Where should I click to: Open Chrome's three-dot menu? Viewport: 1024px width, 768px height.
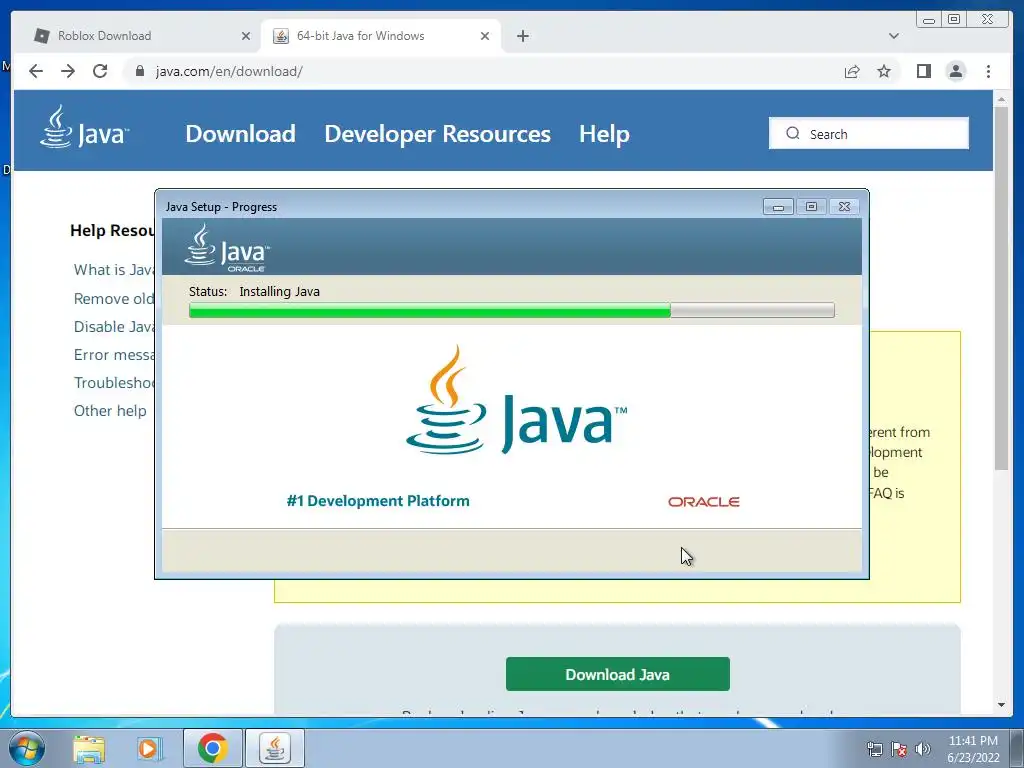click(x=988, y=71)
